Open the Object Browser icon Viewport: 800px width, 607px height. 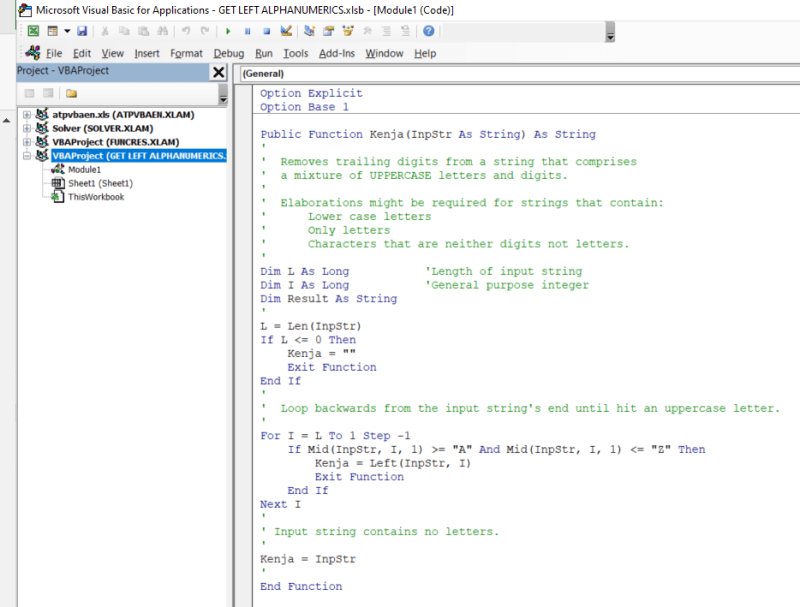click(348, 31)
